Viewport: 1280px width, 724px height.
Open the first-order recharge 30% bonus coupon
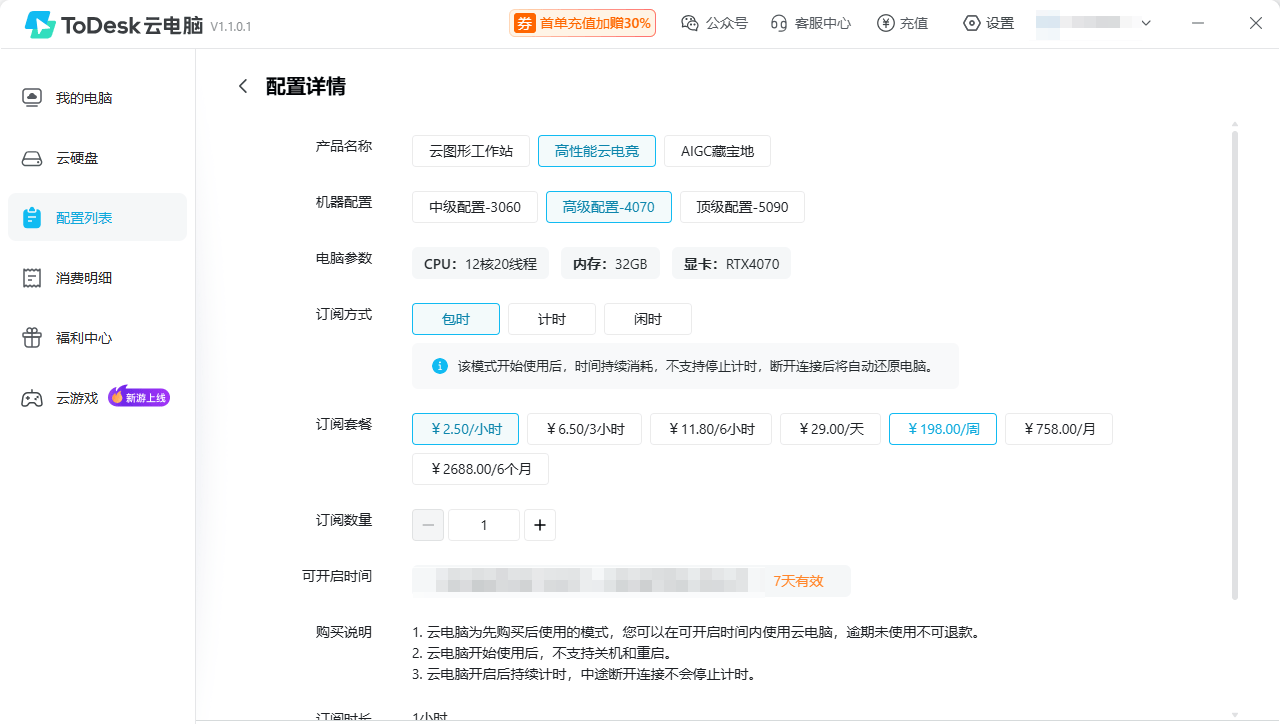[x=583, y=23]
